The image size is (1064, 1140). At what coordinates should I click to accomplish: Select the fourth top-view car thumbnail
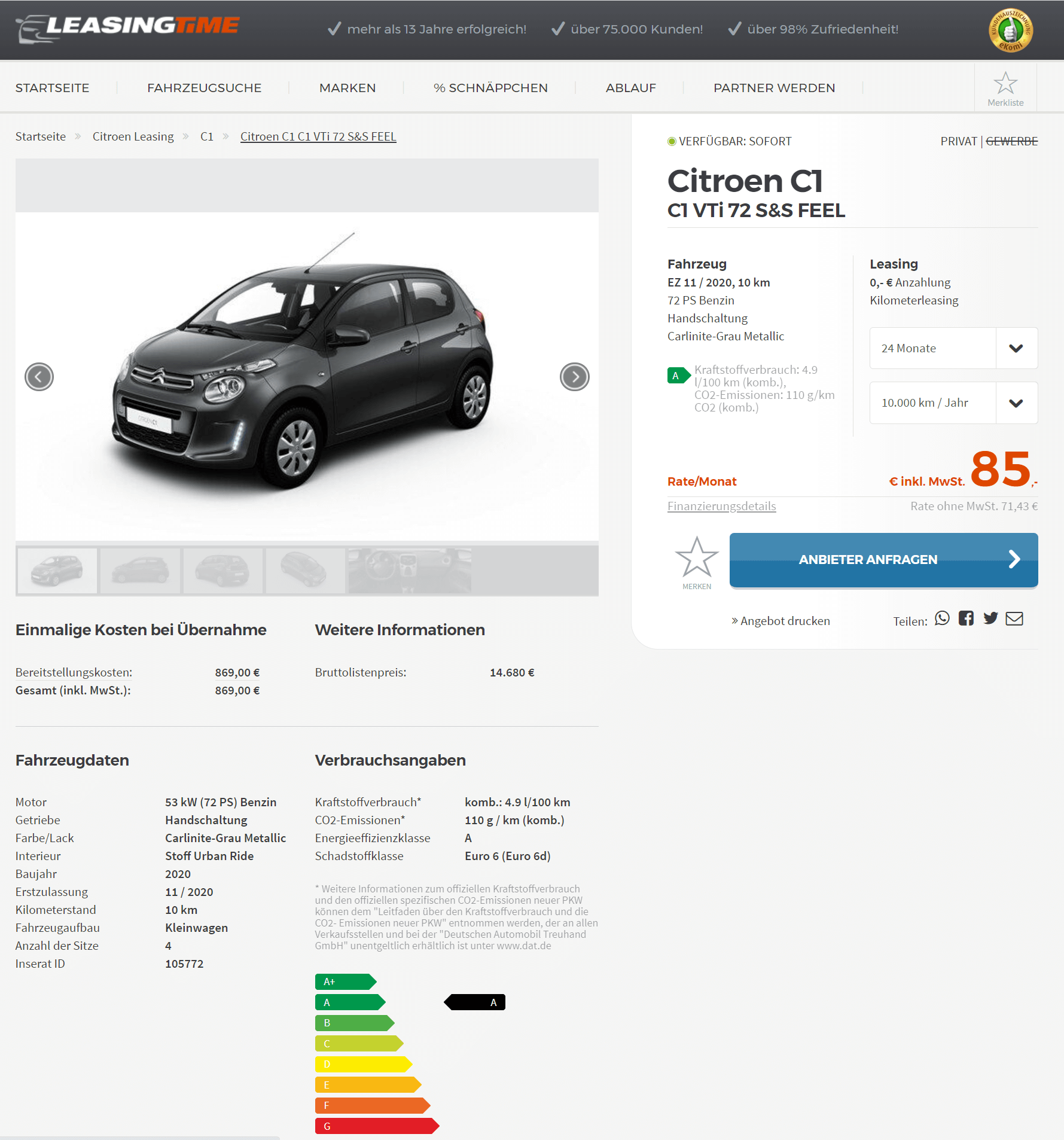coord(305,571)
